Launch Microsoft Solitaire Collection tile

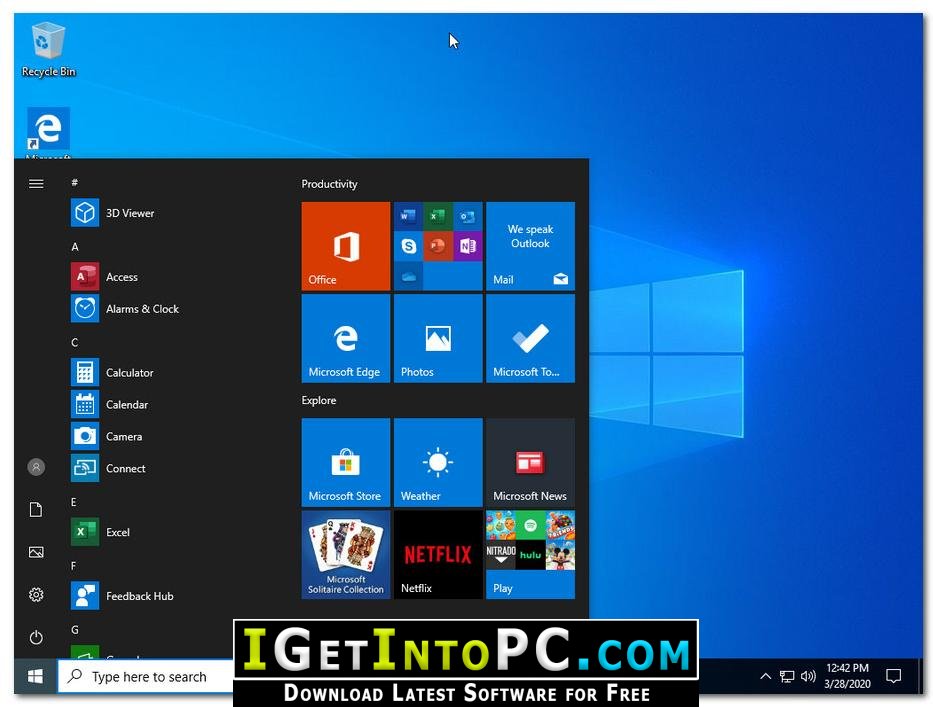click(346, 555)
